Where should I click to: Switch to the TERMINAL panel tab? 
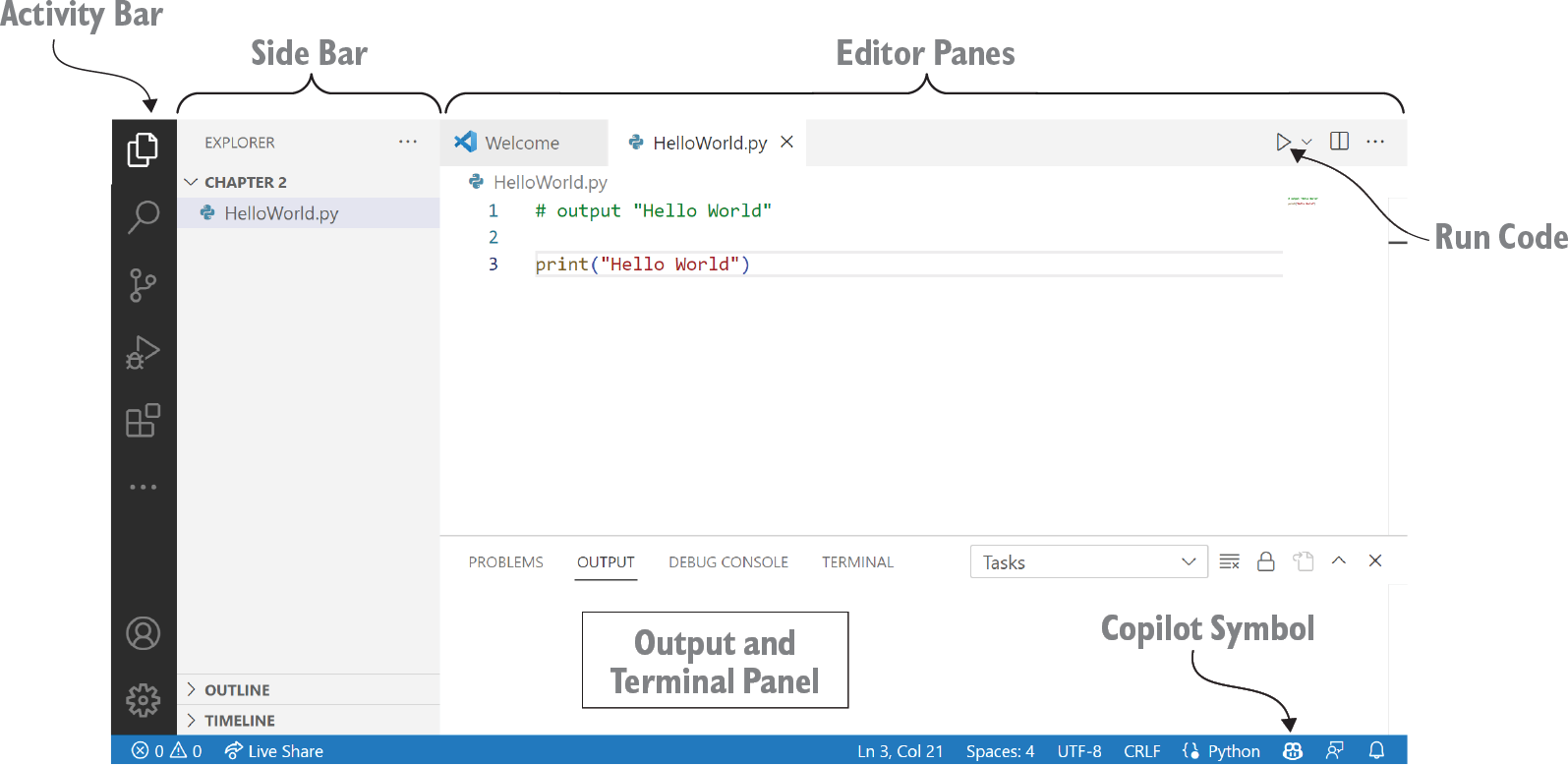(x=857, y=562)
